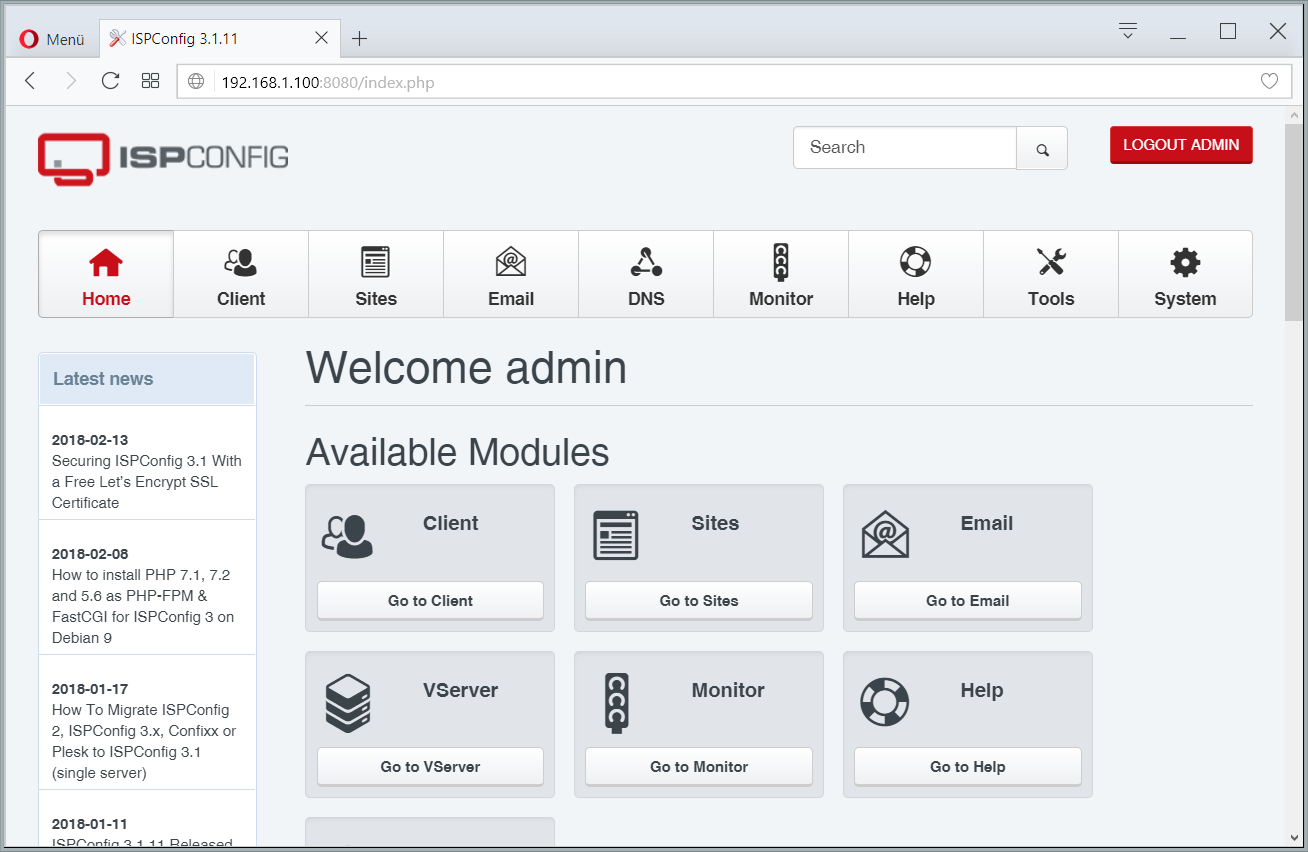Click the VServer stack module icon
1308x852 pixels.
348,704
